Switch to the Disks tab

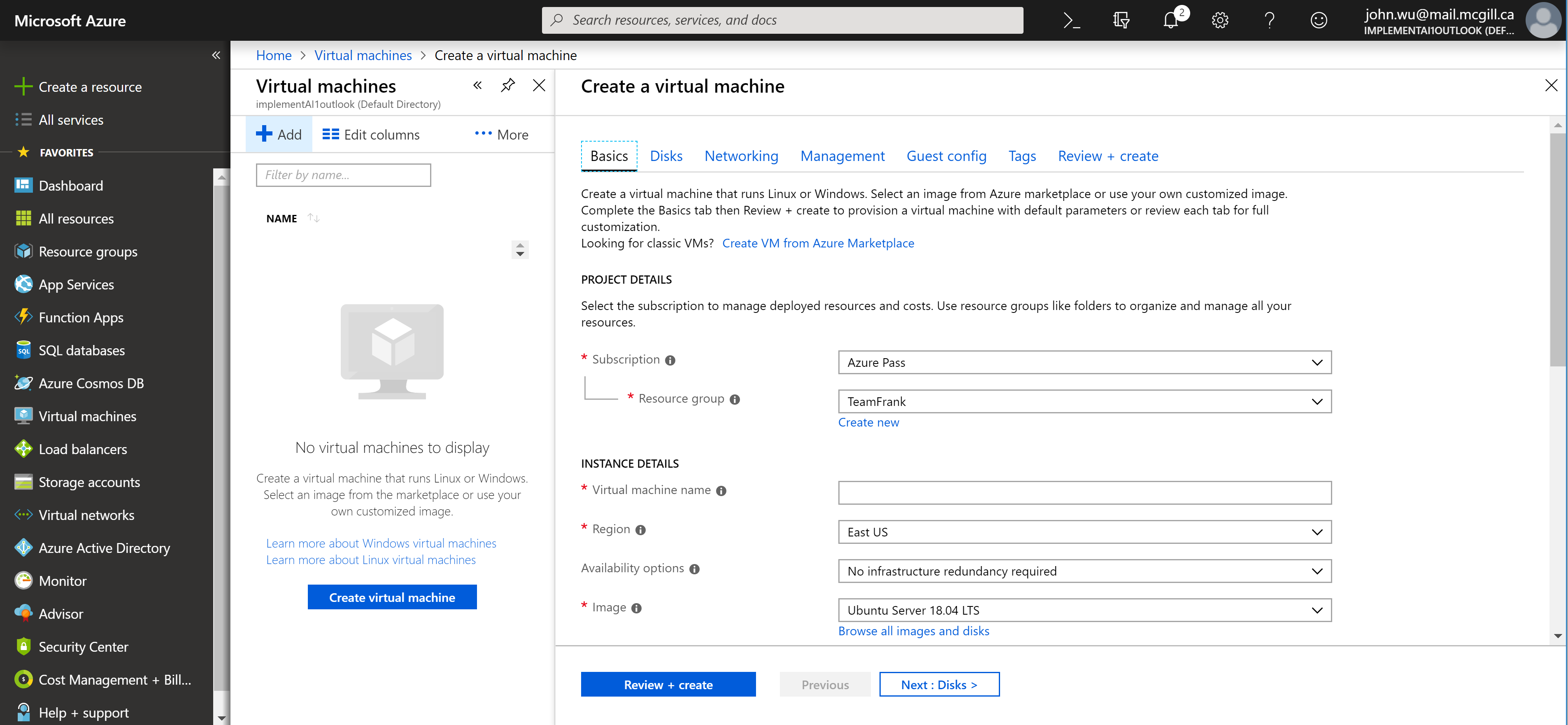coord(666,156)
